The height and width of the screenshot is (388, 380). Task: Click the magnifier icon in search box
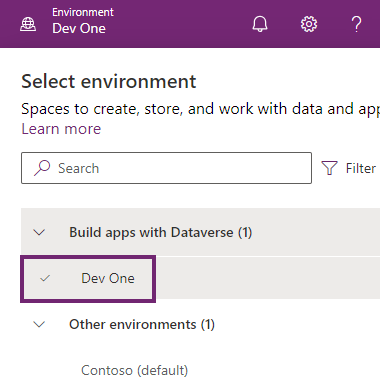pyautogui.click(x=42, y=168)
